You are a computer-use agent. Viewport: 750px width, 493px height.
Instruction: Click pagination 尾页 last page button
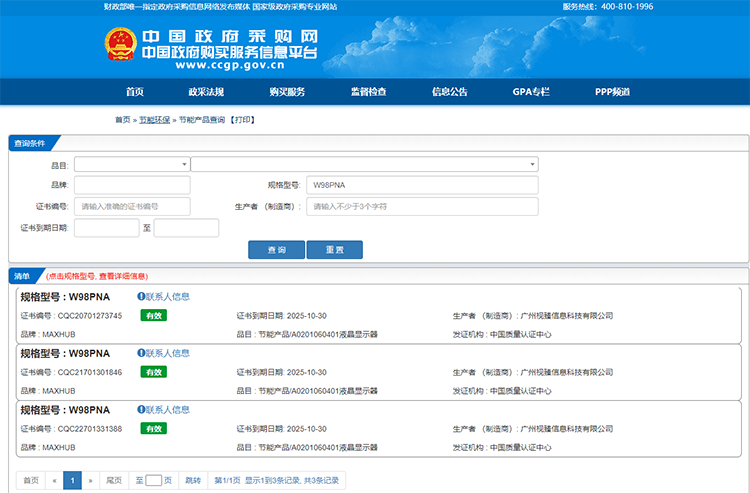click(114, 480)
